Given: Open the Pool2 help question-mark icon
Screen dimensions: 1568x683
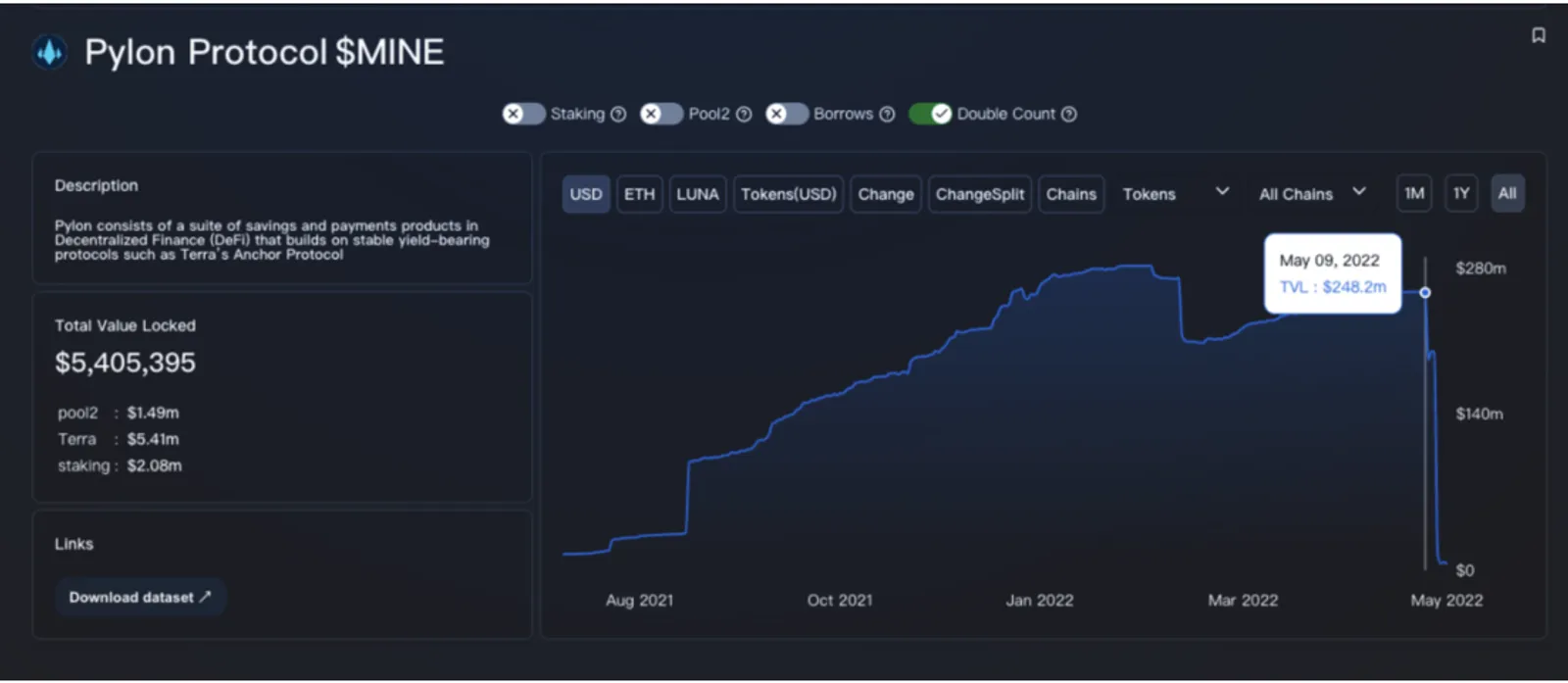Looking at the screenshot, I should click(x=744, y=114).
